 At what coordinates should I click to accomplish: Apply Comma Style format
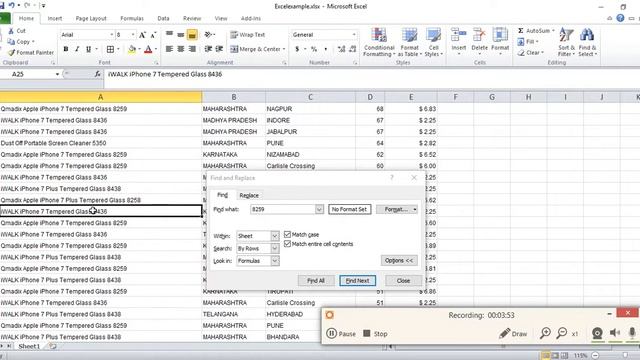325,49
